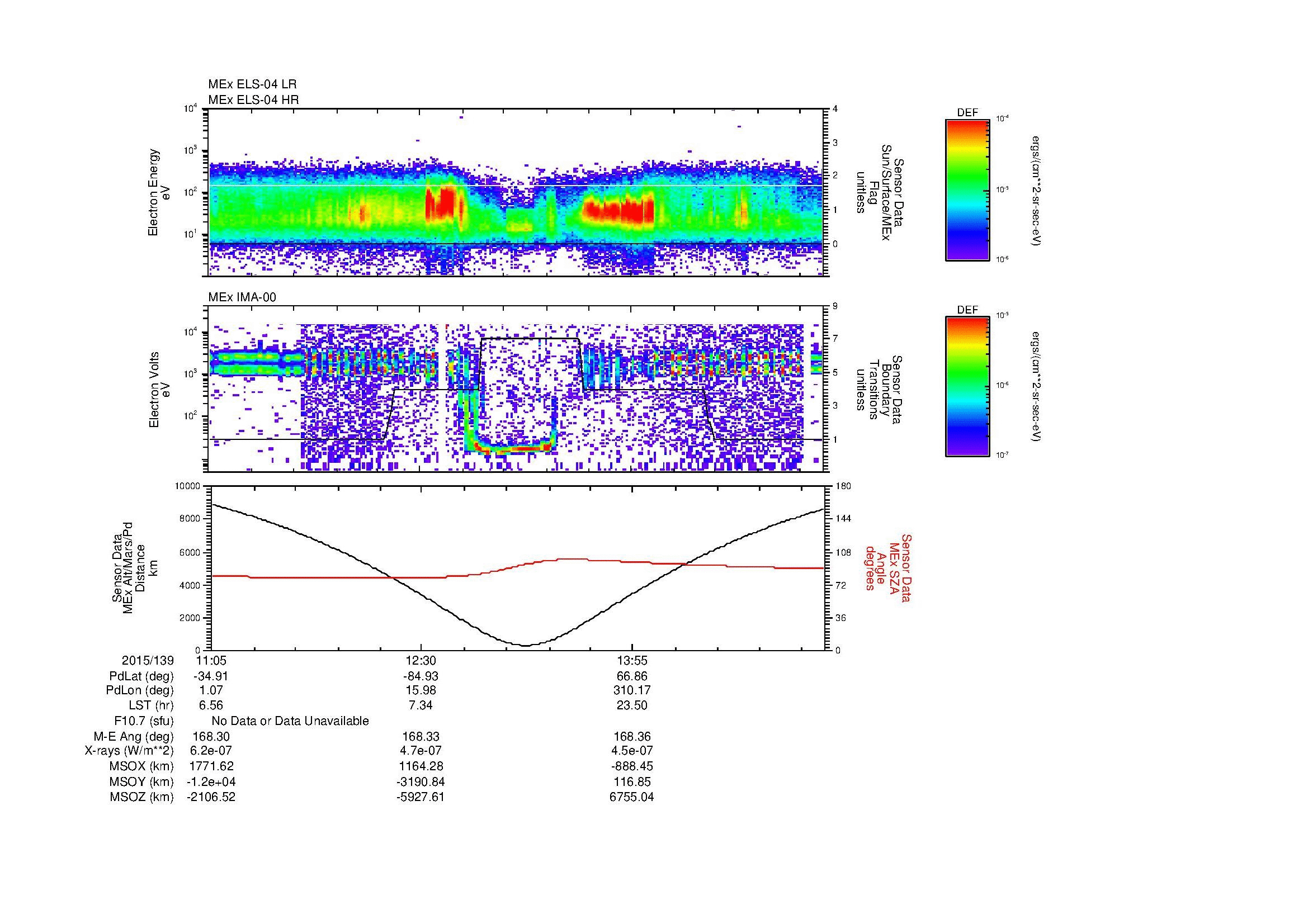Click the LST value '23.50'
Screen dimensions: 1308x924
coord(632,705)
